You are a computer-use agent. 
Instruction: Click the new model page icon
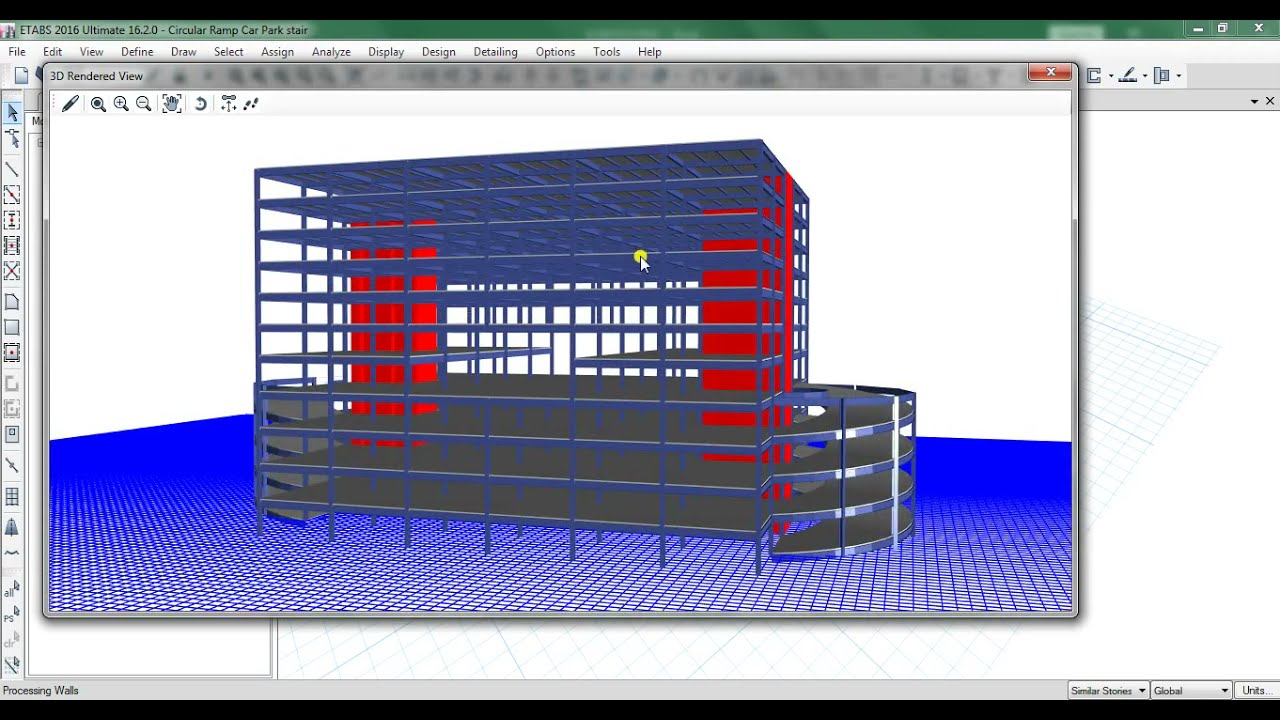pos(21,76)
